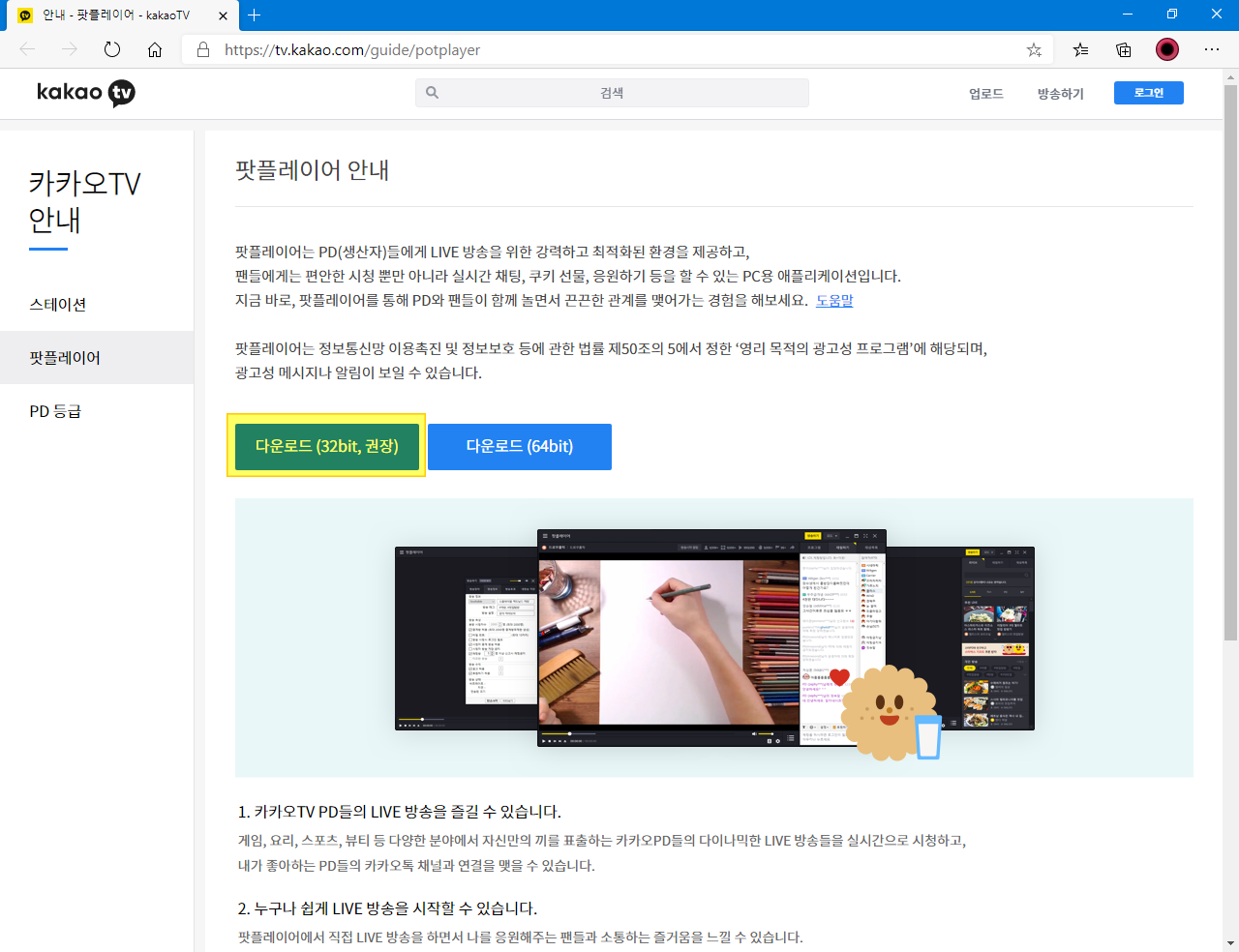Restore down the browser window
Image resolution: width=1239 pixels, height=952 pixels.
tap(1171, 15)
